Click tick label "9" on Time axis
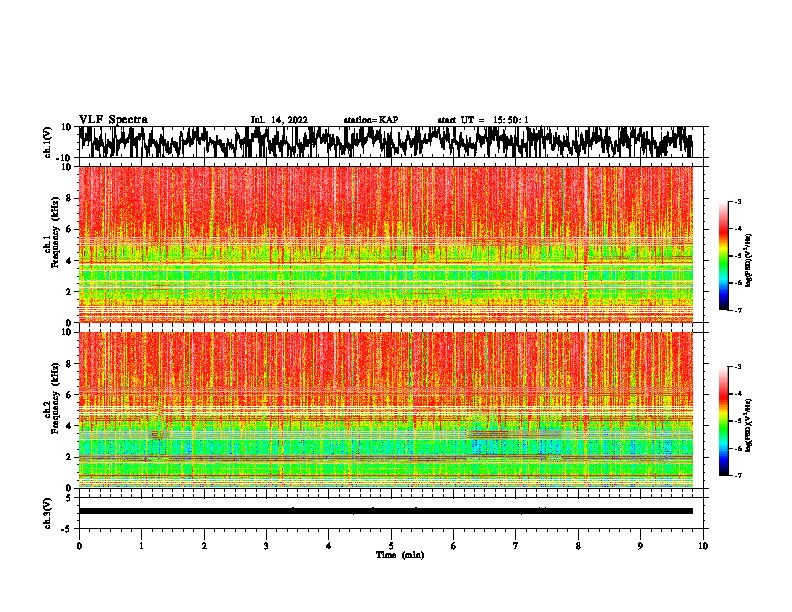The image size is (792, 612). [x=640, y=546]
